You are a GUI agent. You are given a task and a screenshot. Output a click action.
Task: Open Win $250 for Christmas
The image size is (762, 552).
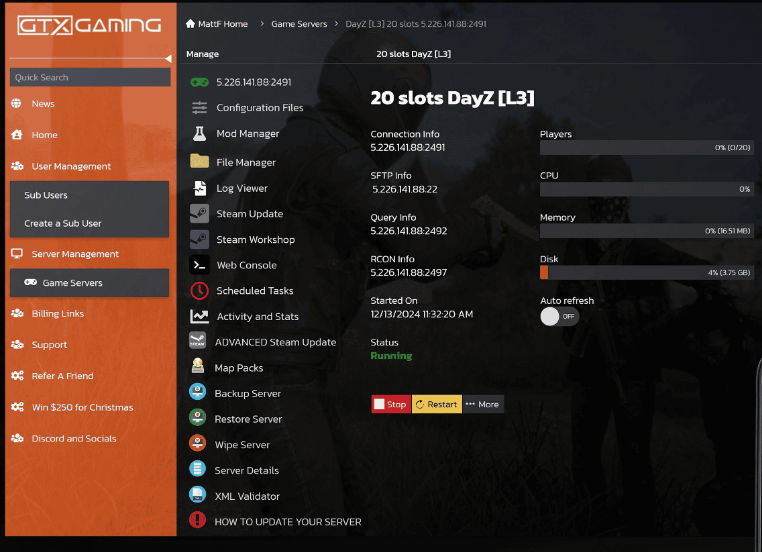tap(82, 407)
